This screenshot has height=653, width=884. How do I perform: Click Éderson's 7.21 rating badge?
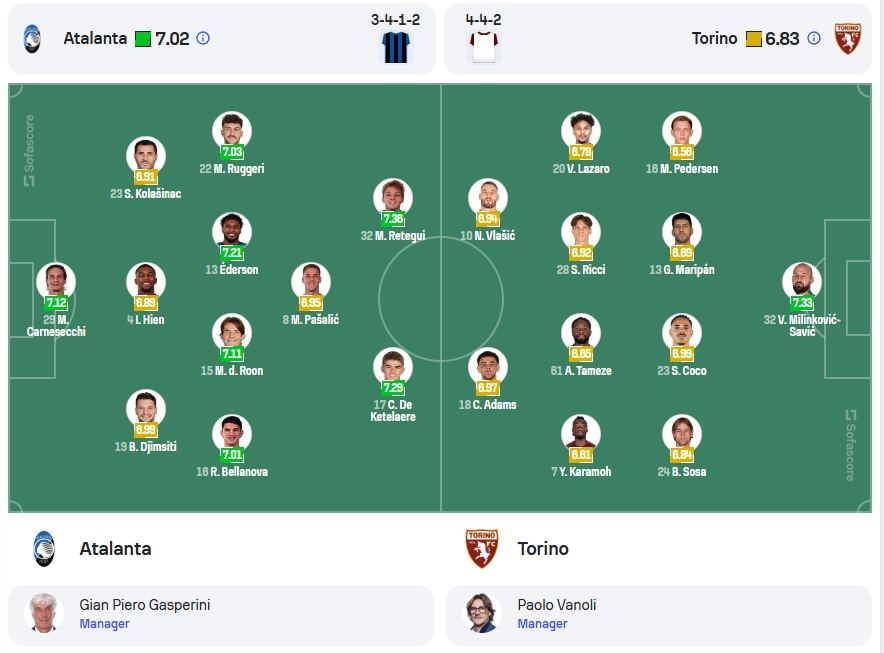pyautogui.click(x=232, y=253)
